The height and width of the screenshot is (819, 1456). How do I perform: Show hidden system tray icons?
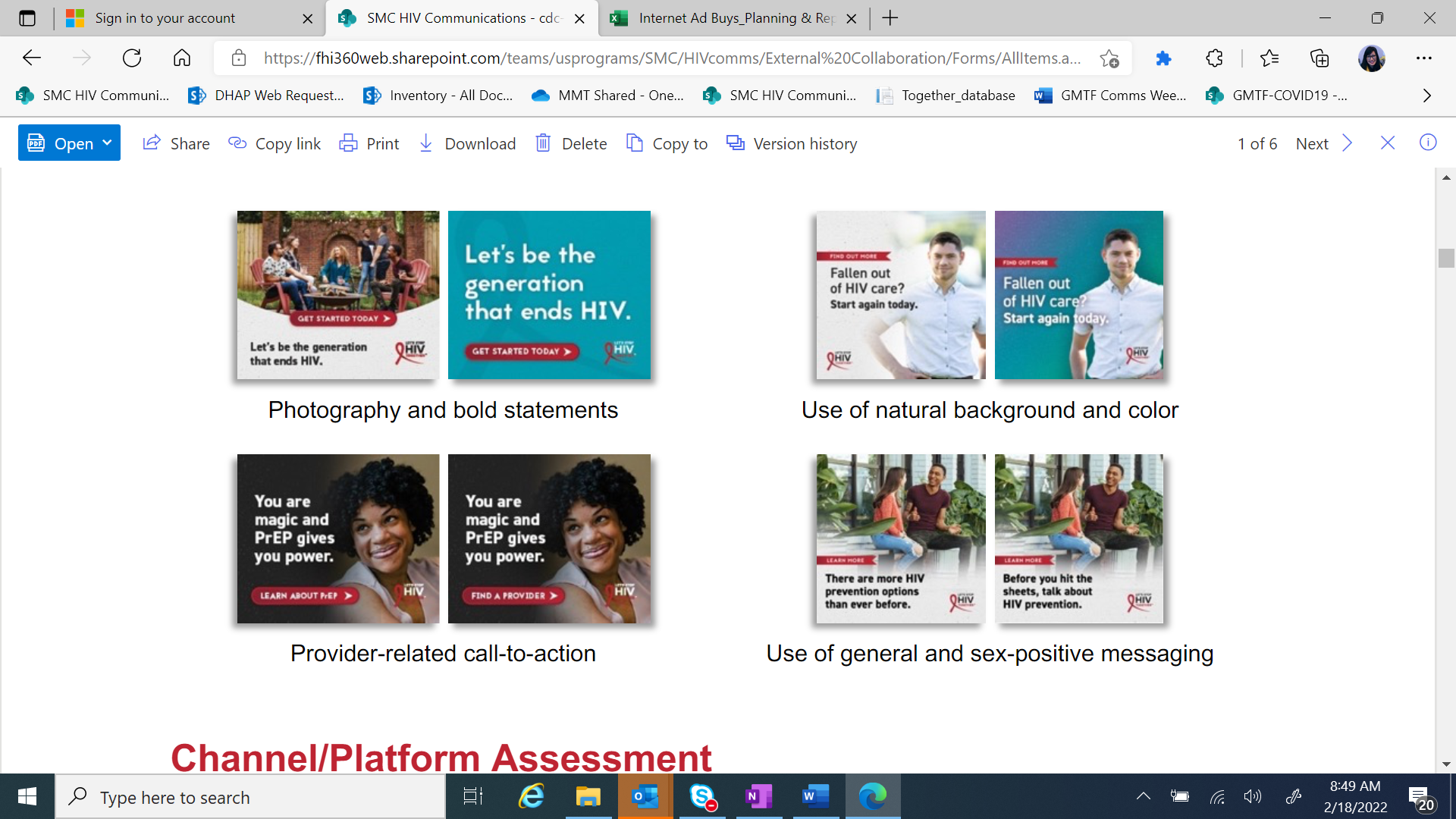[x=1143, y=796]
